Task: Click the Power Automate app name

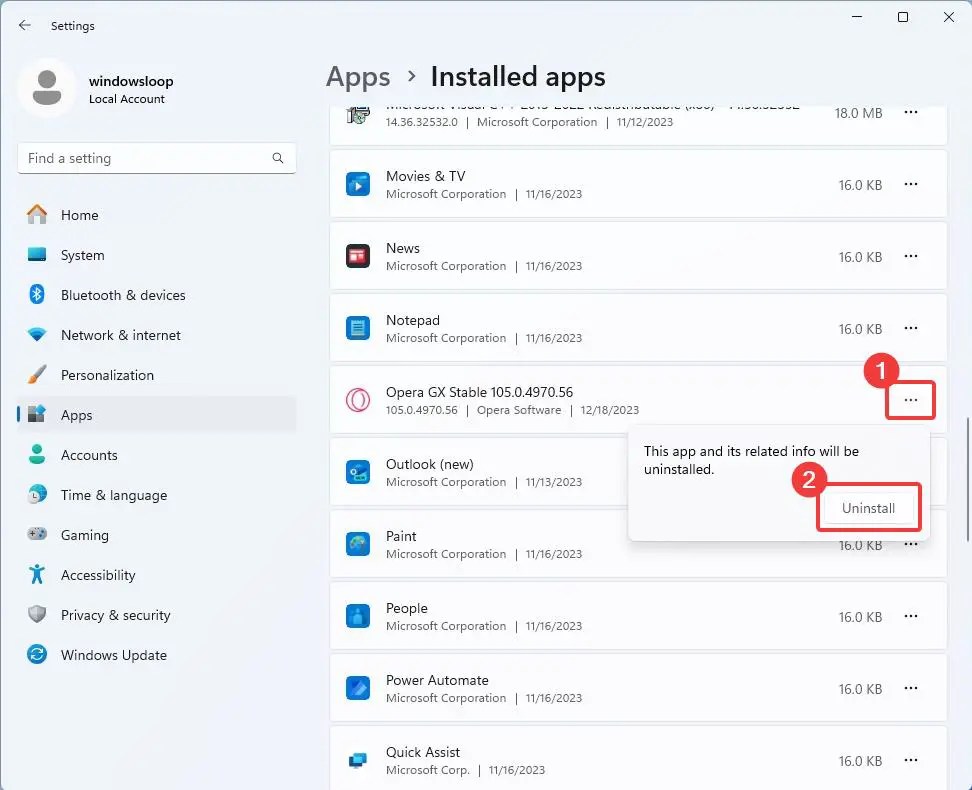Action: click(437, 680)
